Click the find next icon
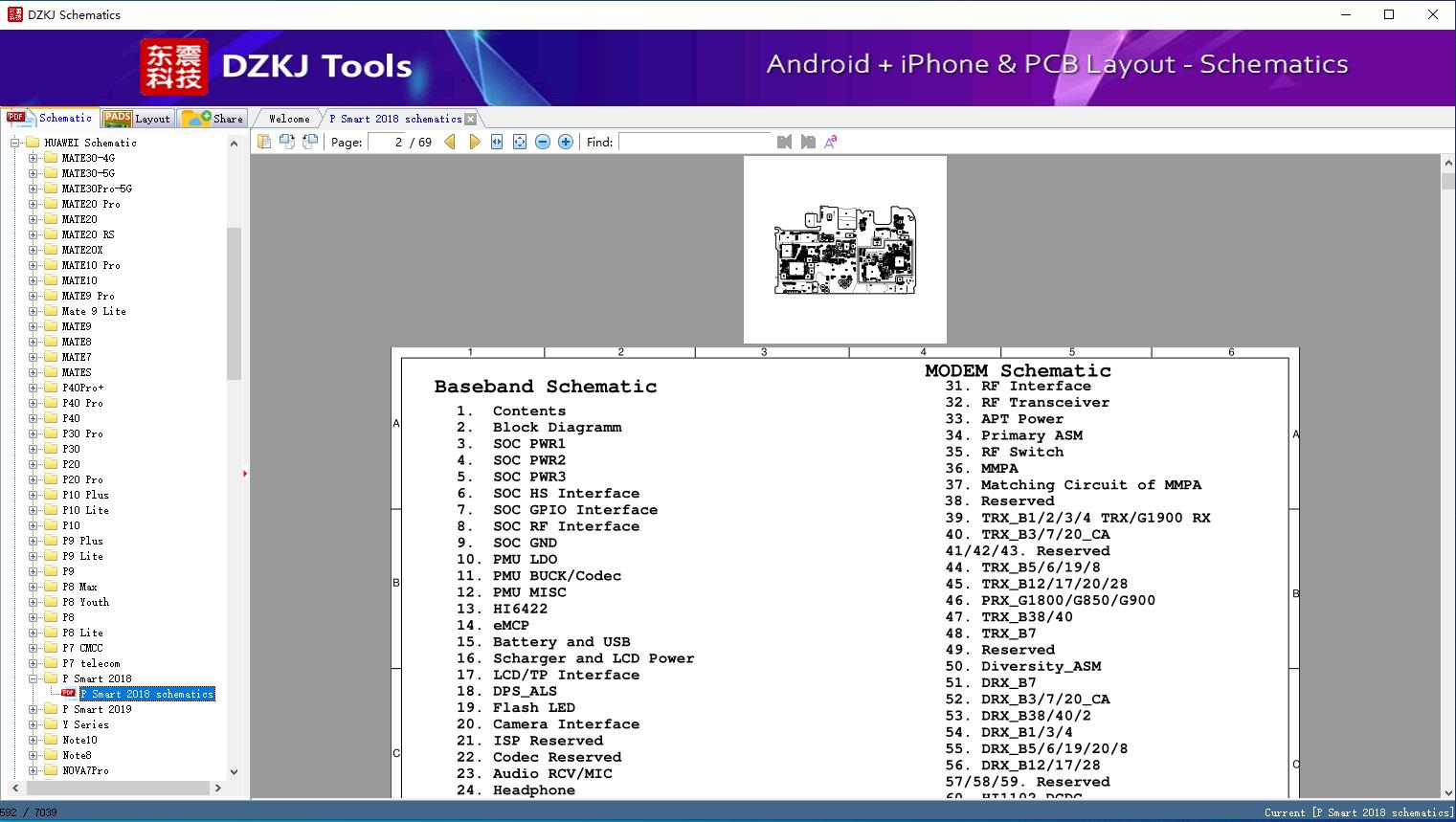 808,142
